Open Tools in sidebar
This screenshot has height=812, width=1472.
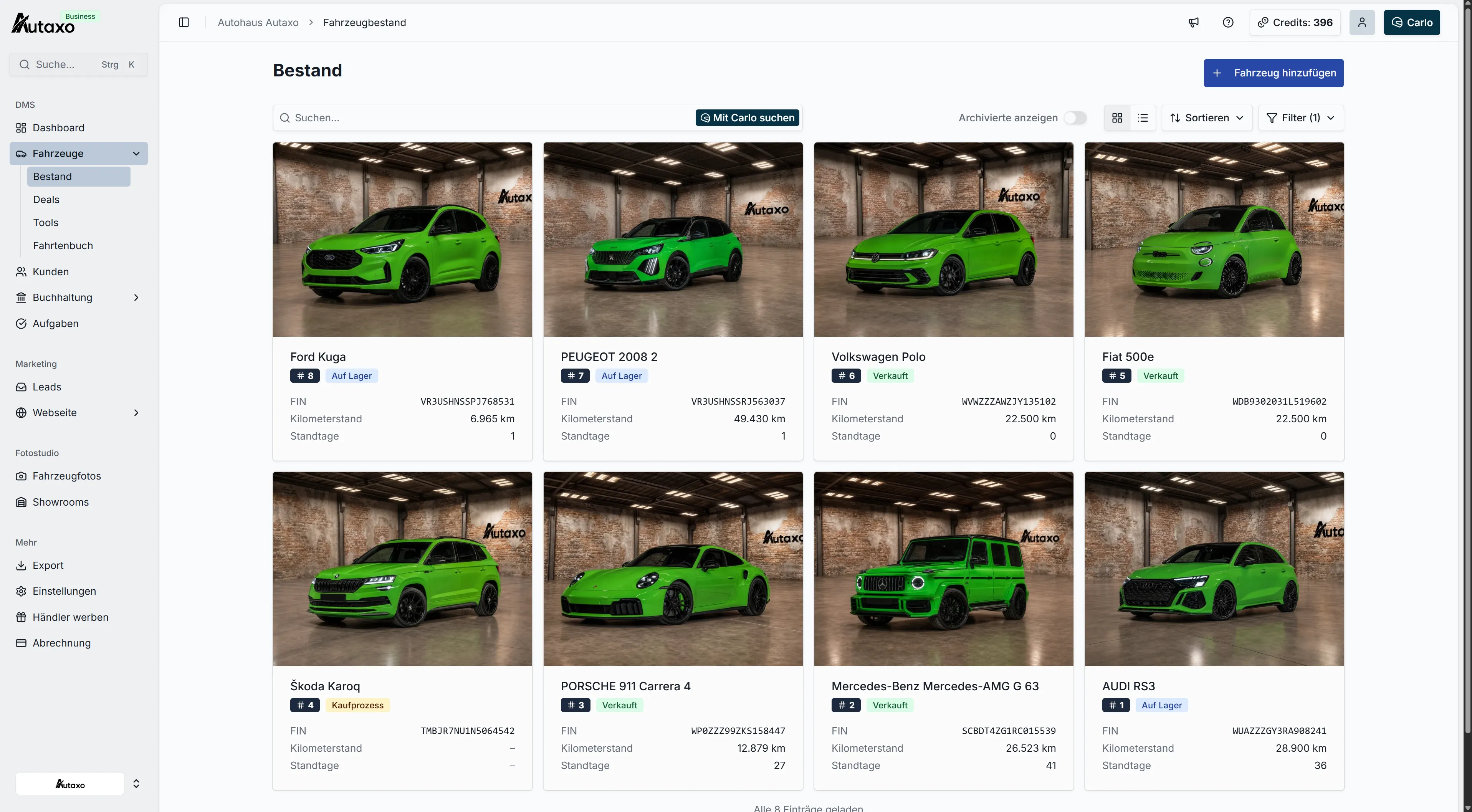(x=79, y=222)
